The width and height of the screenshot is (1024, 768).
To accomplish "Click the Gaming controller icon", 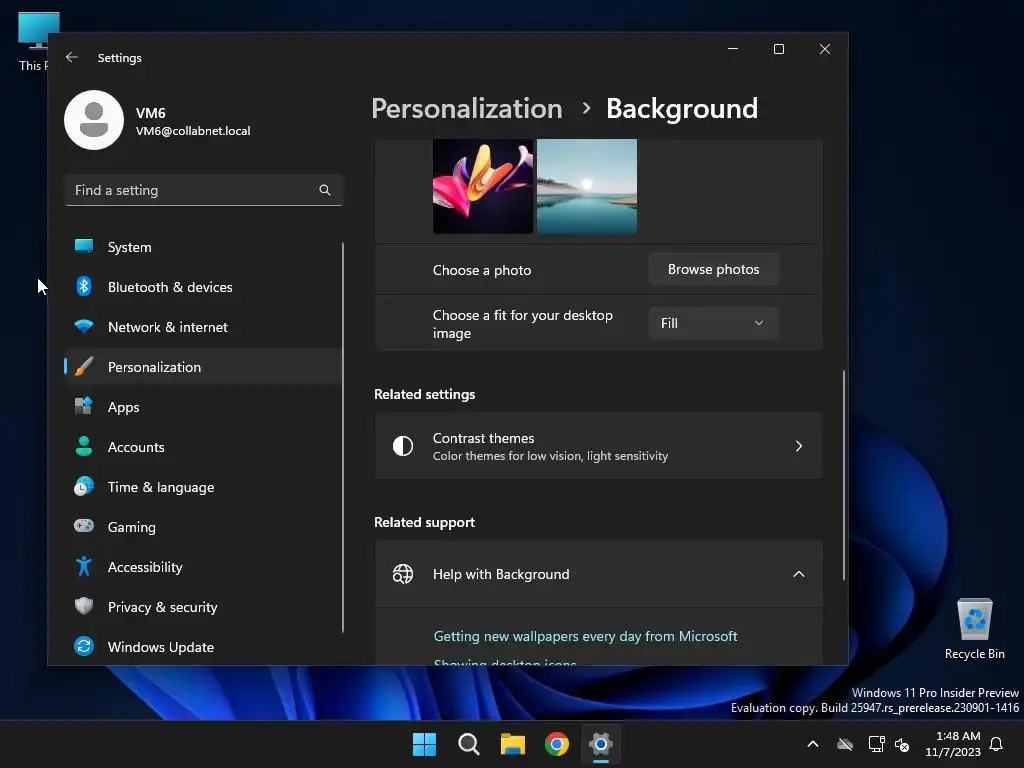I will coord(84,526).
